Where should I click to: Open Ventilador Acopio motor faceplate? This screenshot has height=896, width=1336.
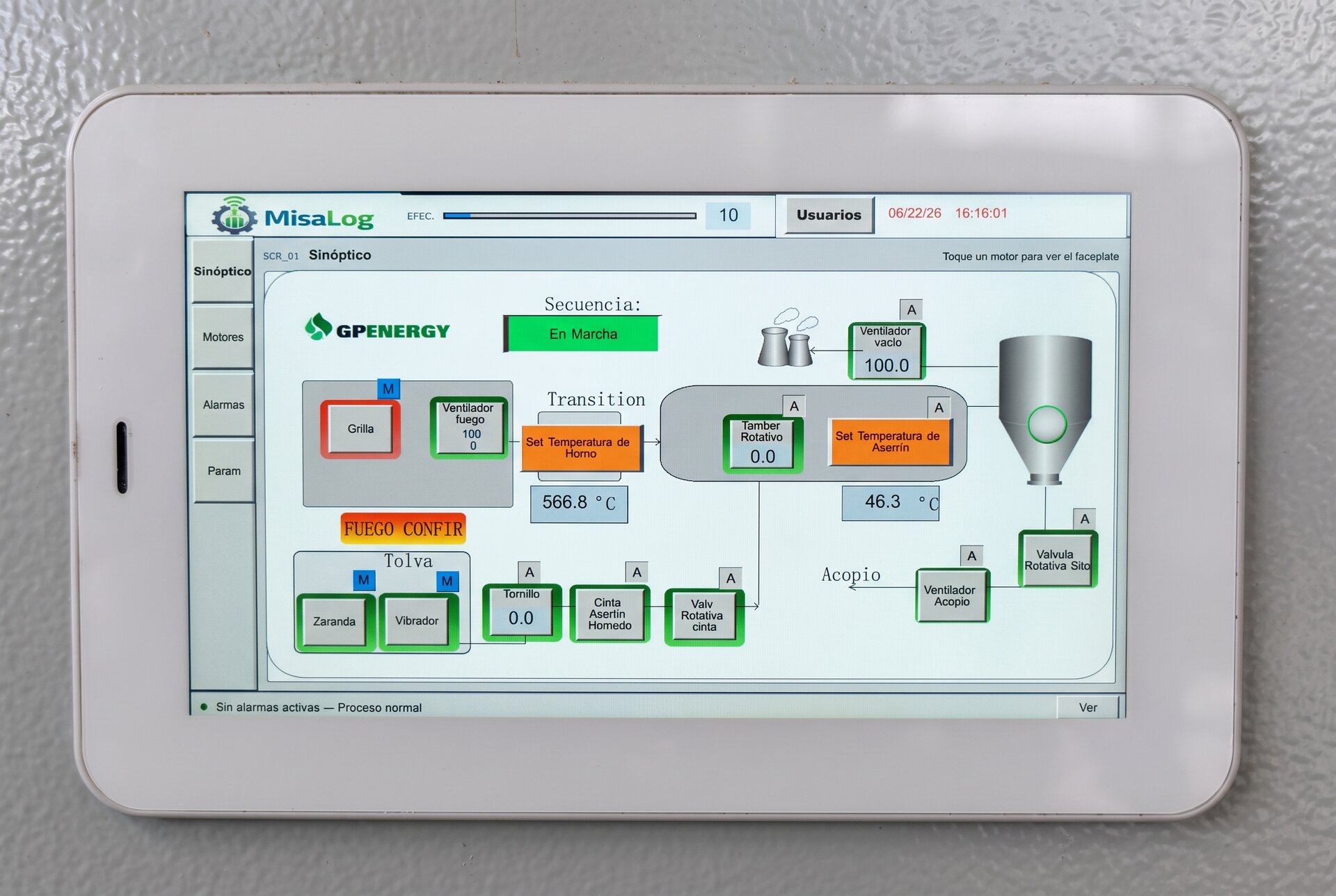click(951, 595)
